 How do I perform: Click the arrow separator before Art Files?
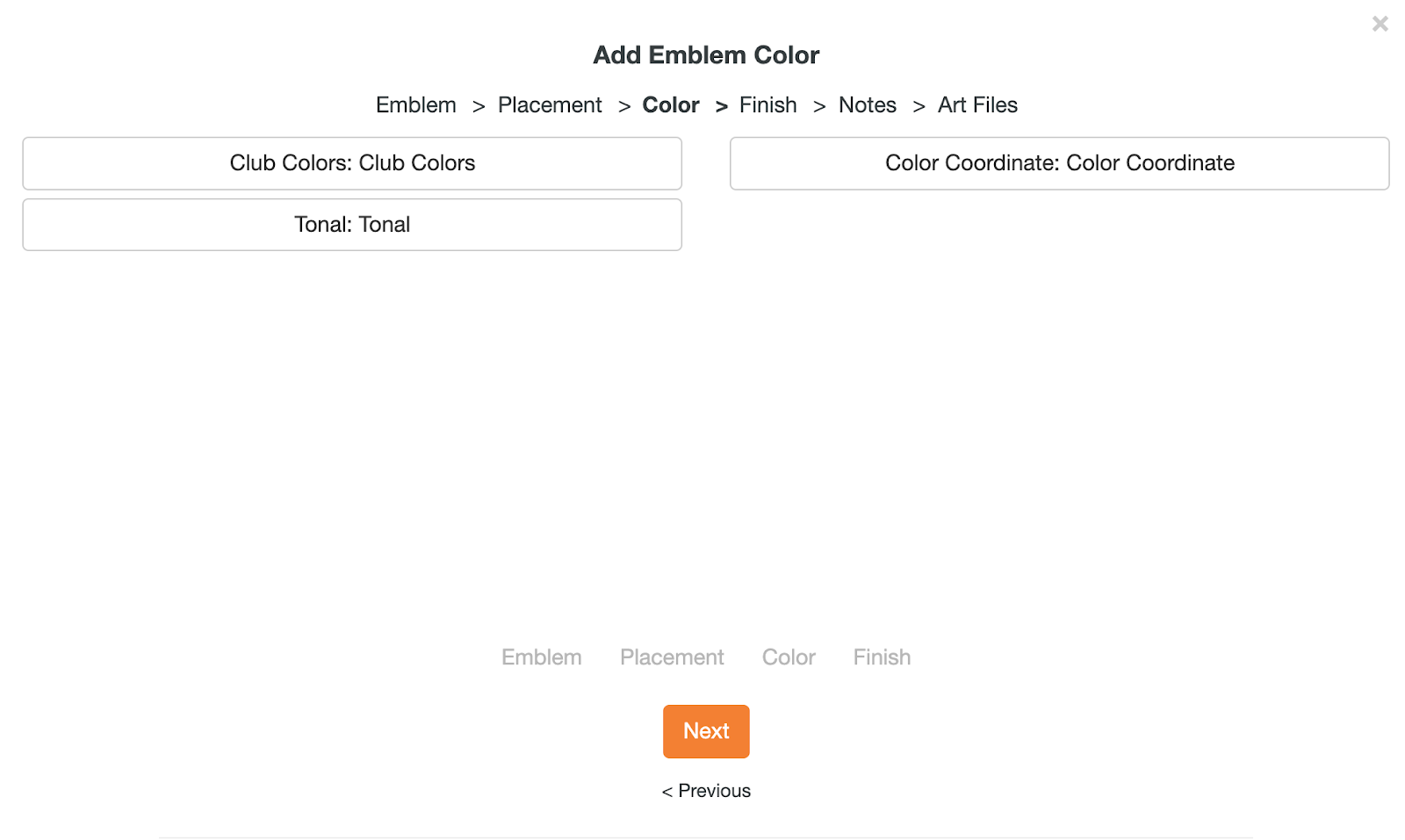pyautogui.click(x=919, y=106)
